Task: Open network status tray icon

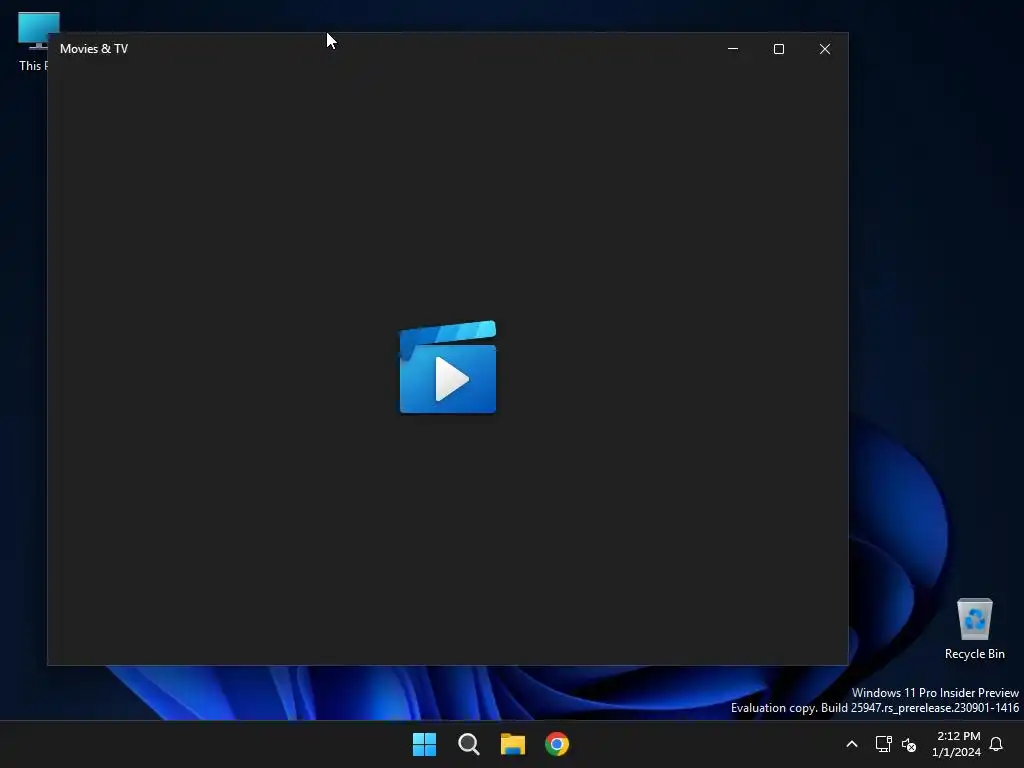Action: [884, 744]
